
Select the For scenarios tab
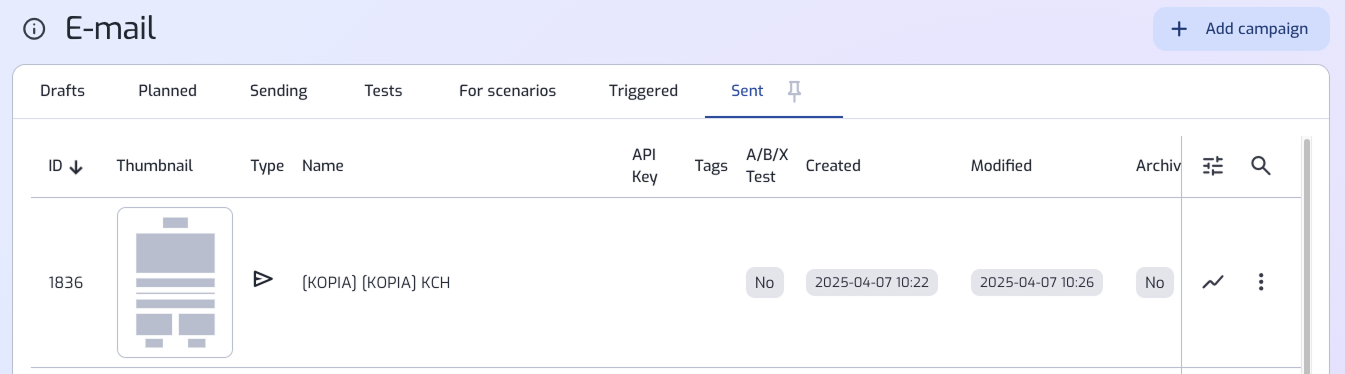[507, 91]
